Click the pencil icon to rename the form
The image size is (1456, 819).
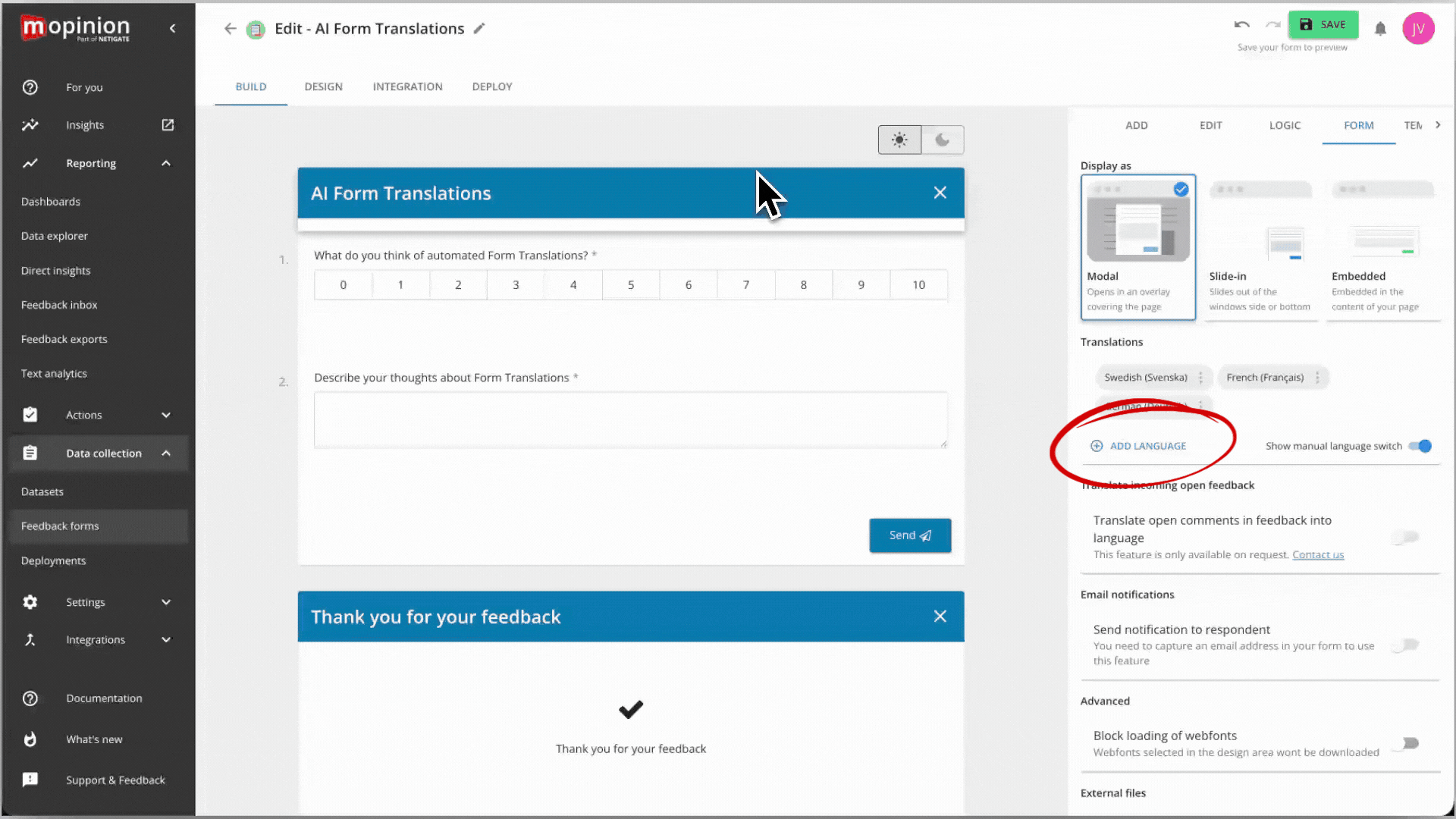[479, 29]
